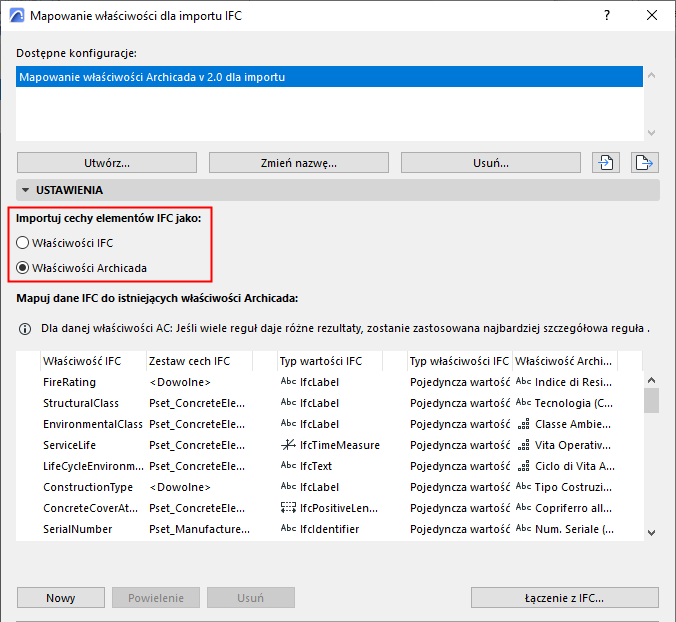
Task: Click the Abc icon before IfcText
Action: [x=288, y=465]
